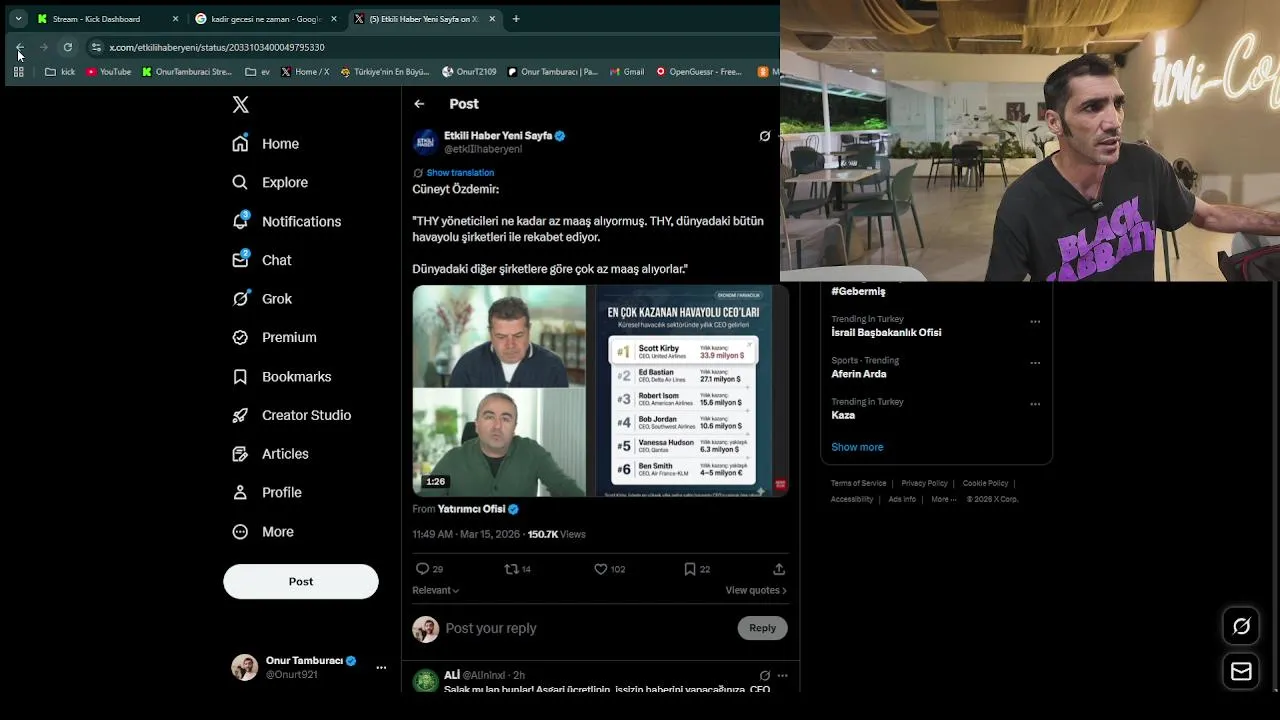Screen dimensions: 1280x720
Task: Open a new browser tab
Action: [516, 19]
